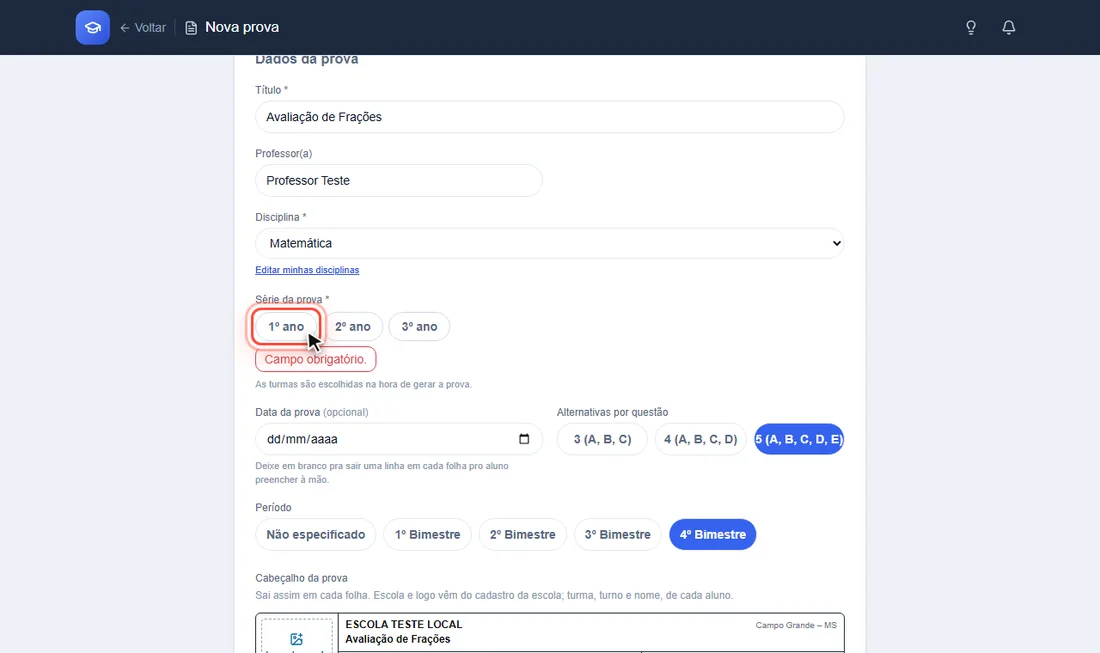Click Avaliação de Frações in header preview

pyautogui.click(x=398, y=639)
